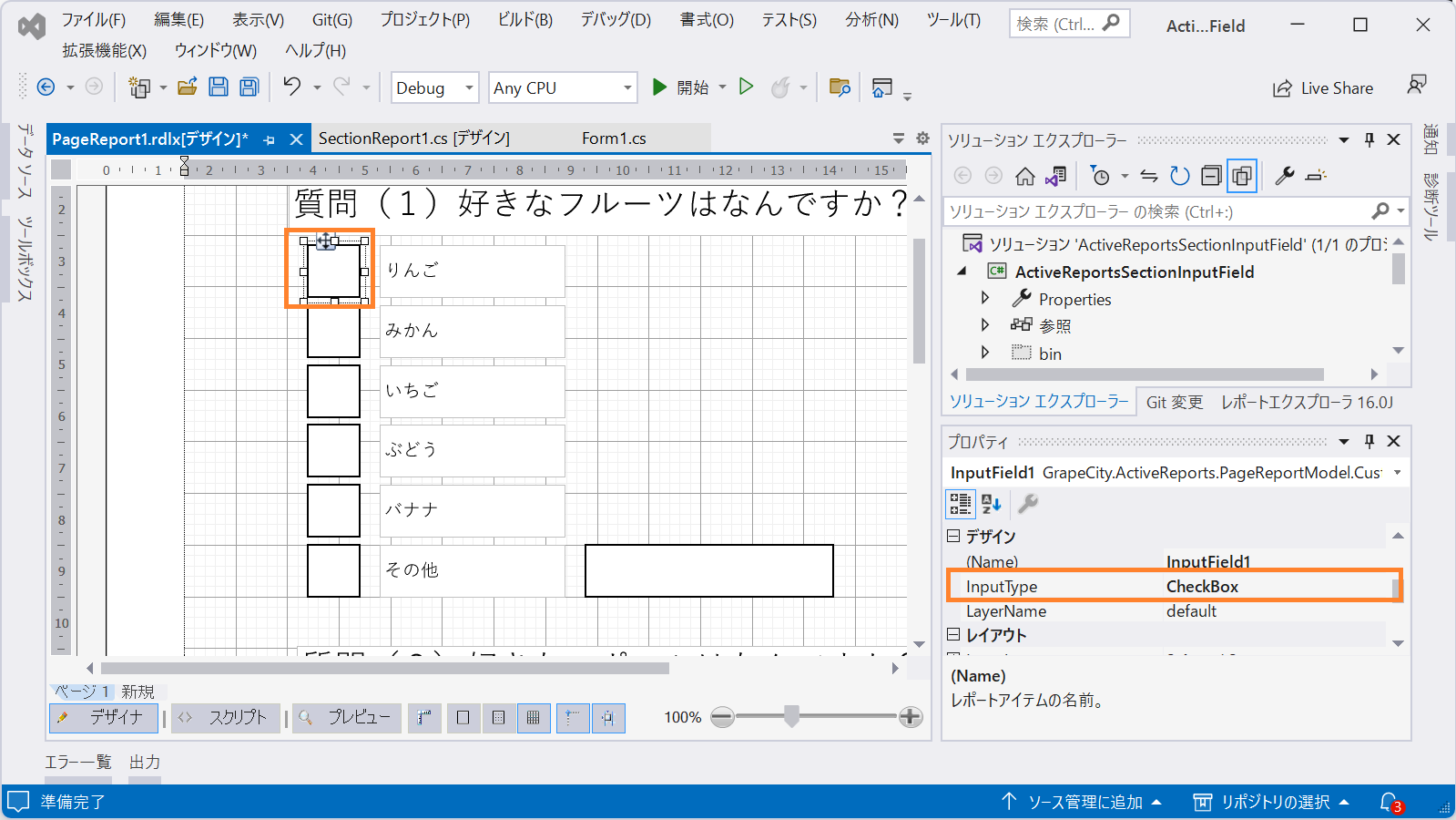Click the open file folder icon
This screenshot has width=1456, height=820.
(x=188, y=87)
